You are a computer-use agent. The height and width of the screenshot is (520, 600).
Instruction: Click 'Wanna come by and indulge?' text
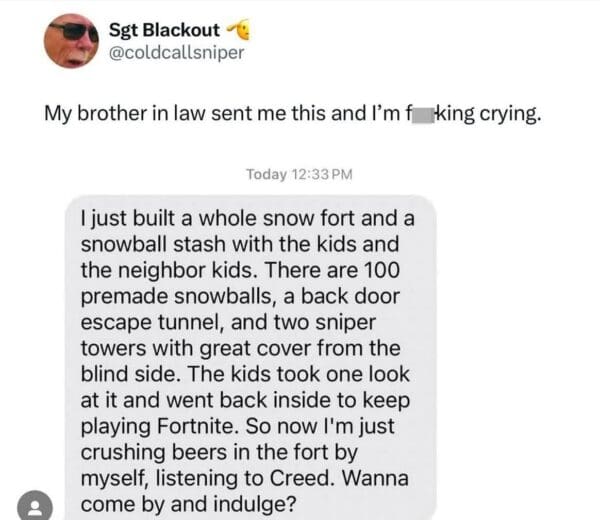point(245,491)
